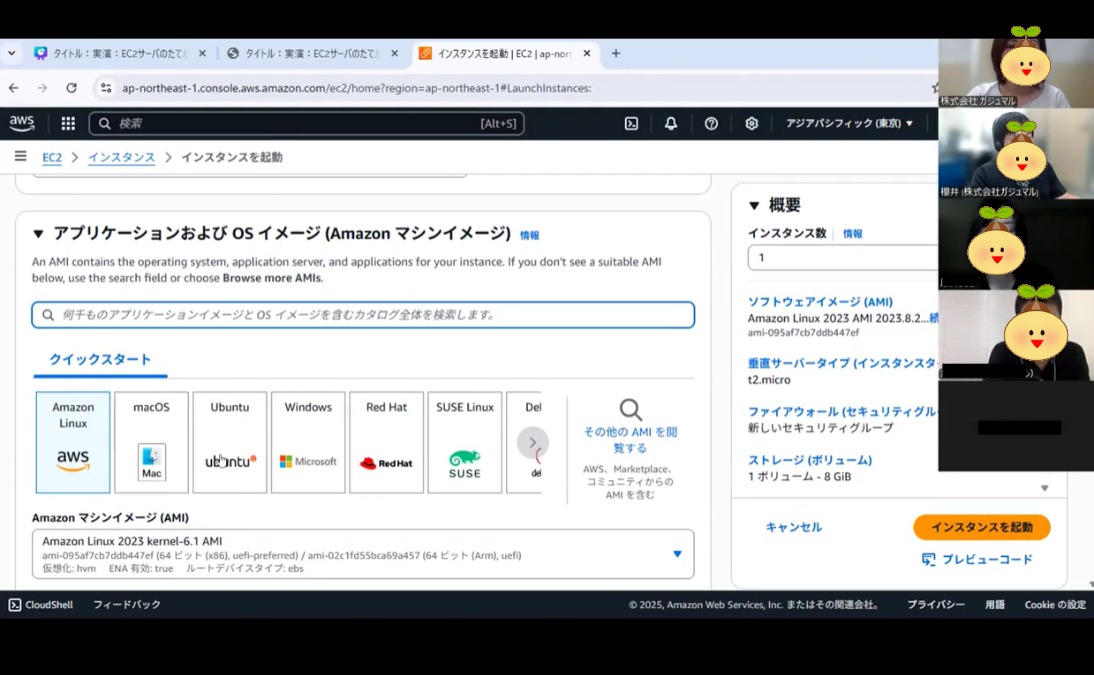Viewport: 1094px width, 675px height.
Task: Select the Windows AMI tile
Action: [x=308, y=442]
